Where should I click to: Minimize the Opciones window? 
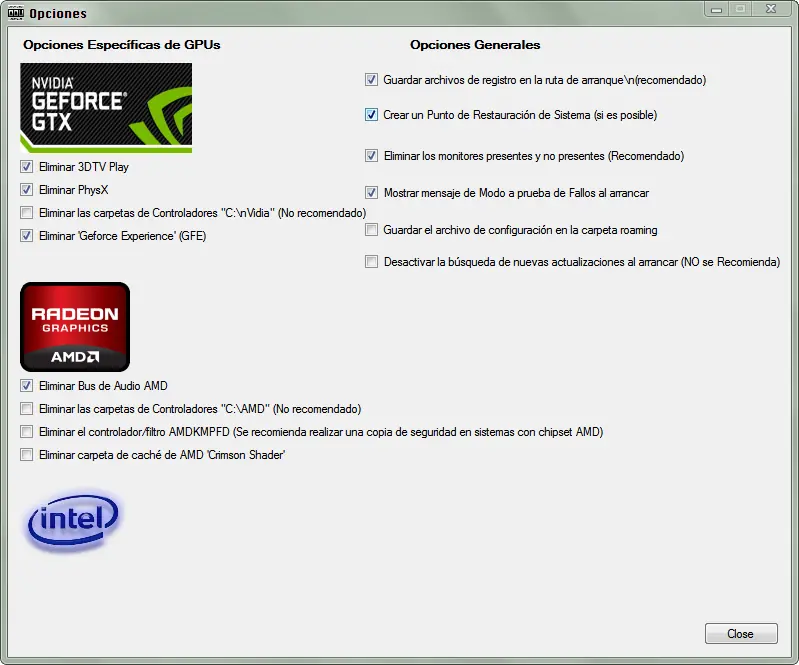(716, 9)
